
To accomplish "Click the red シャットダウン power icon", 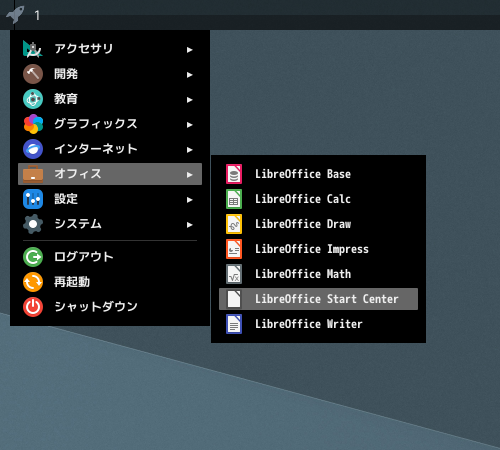I will (33, 307).
